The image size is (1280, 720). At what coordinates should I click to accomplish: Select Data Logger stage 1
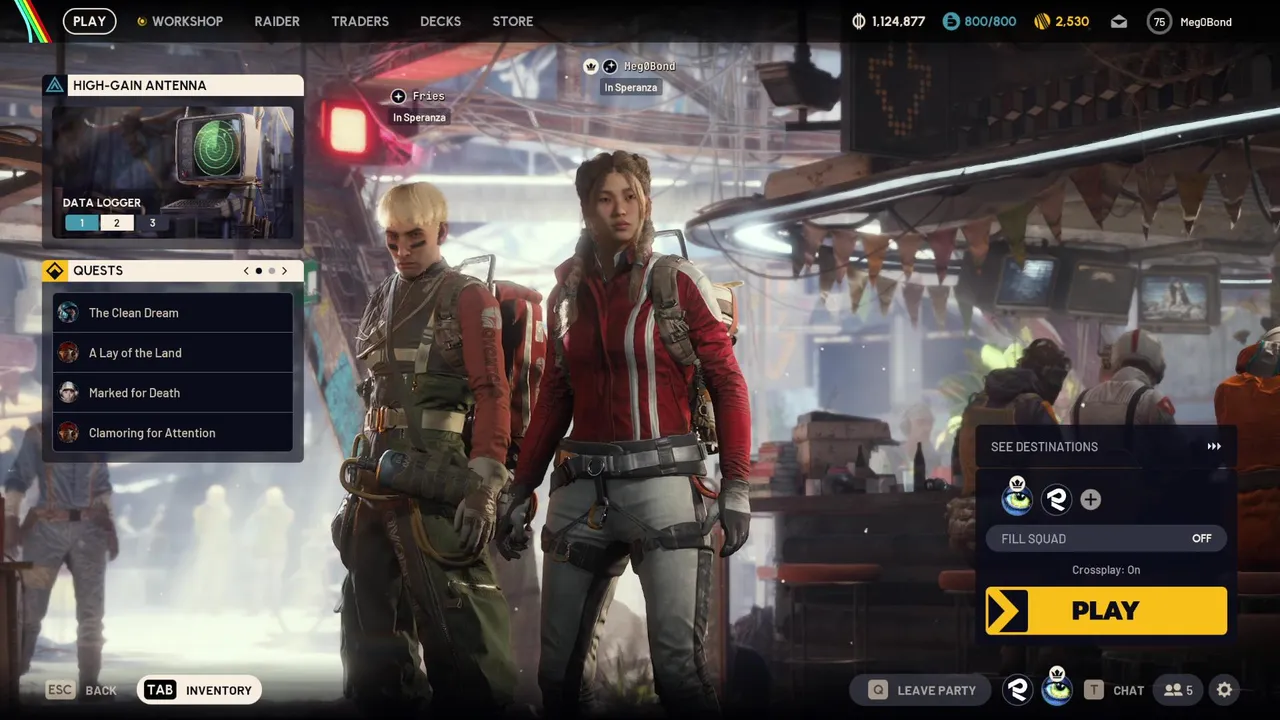tap(82, 223)
